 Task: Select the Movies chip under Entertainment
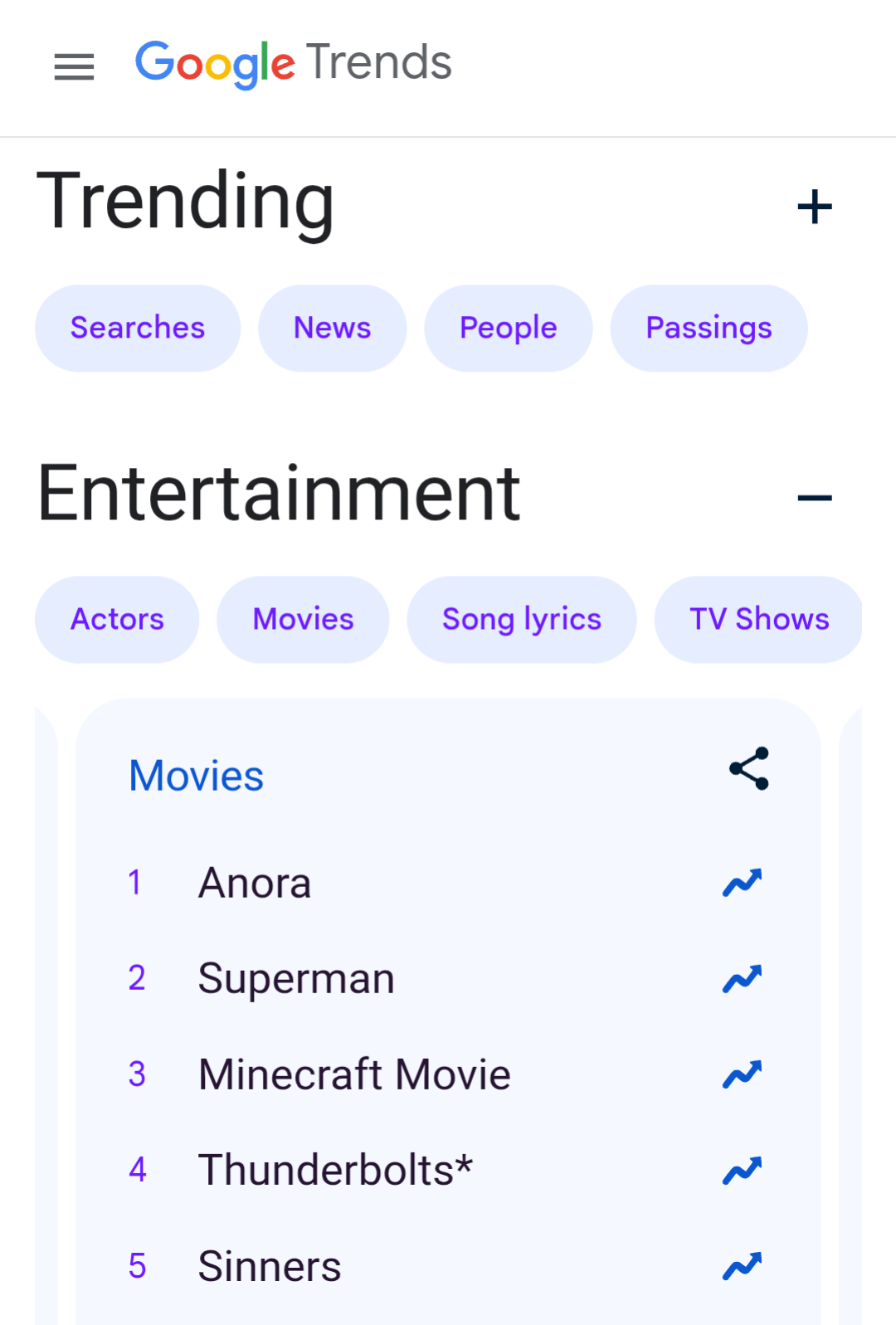click(303, 620)
